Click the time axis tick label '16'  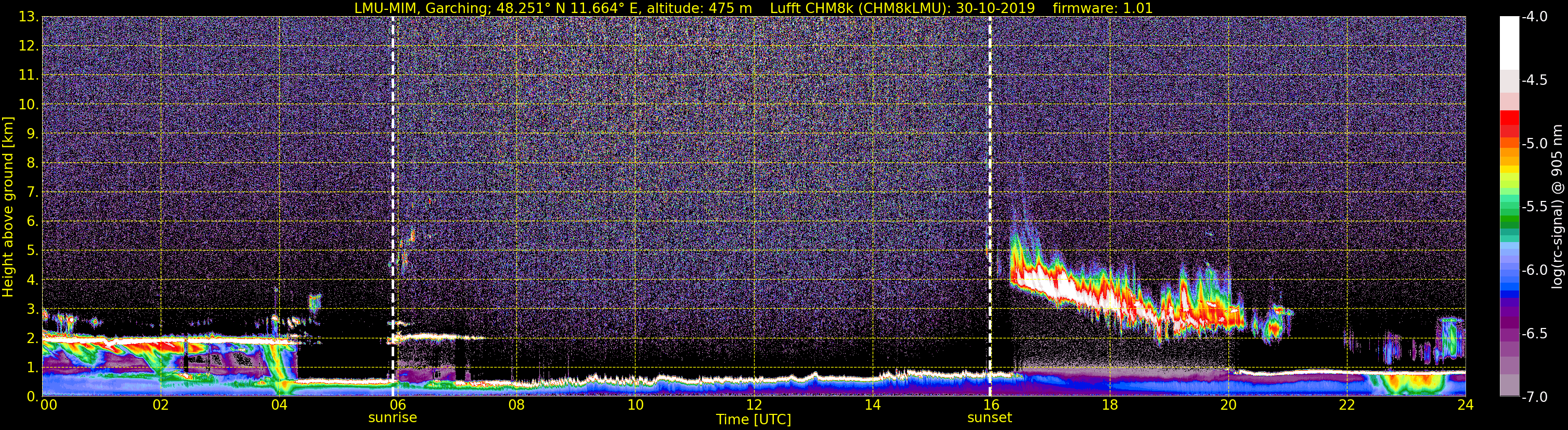[991, 405]
